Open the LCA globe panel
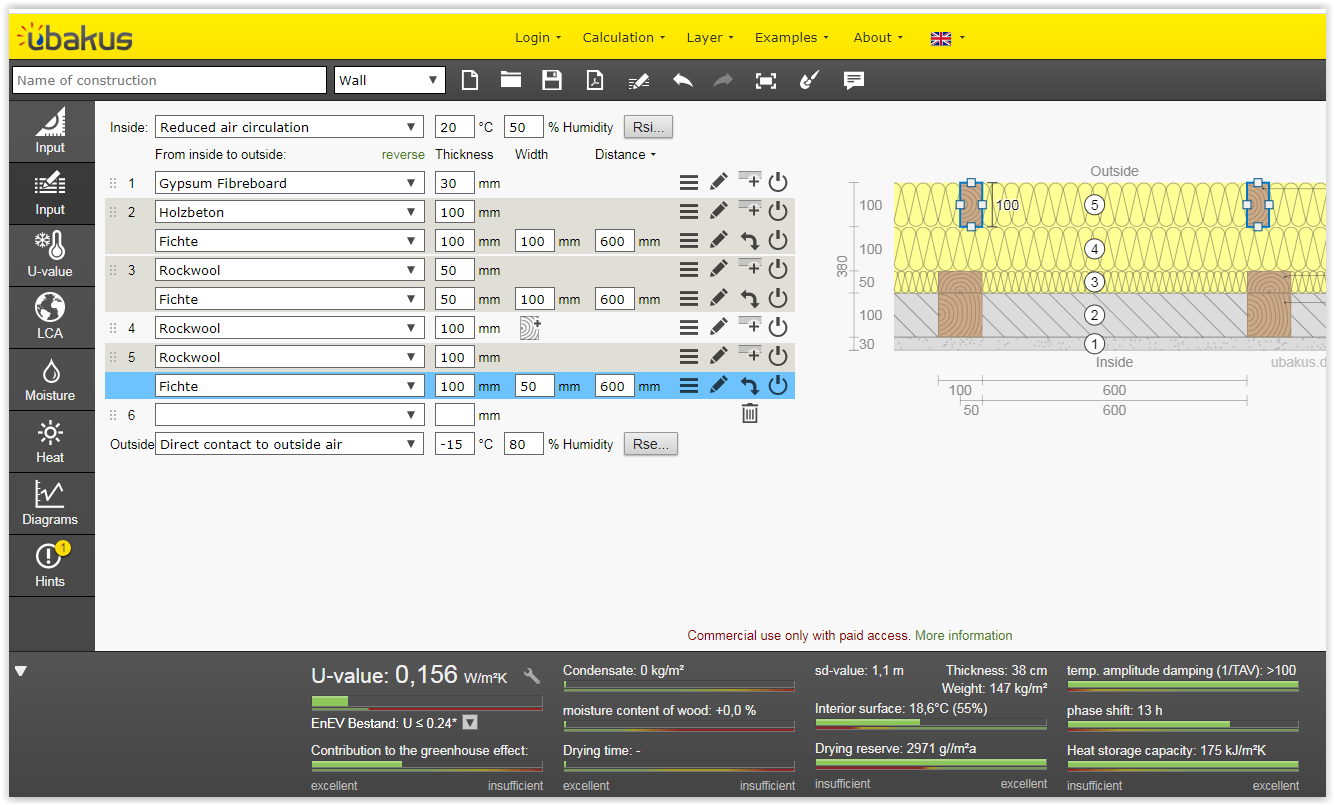 (x=50, y=317)
